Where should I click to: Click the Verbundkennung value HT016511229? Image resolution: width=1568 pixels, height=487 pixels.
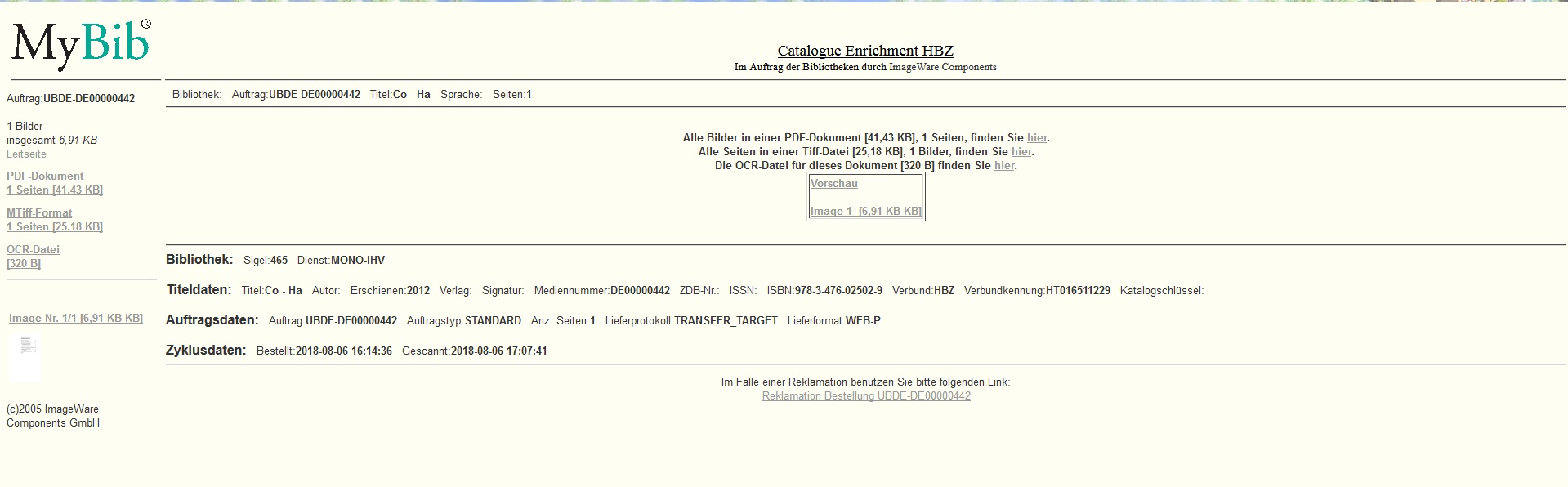point(1078,291)
